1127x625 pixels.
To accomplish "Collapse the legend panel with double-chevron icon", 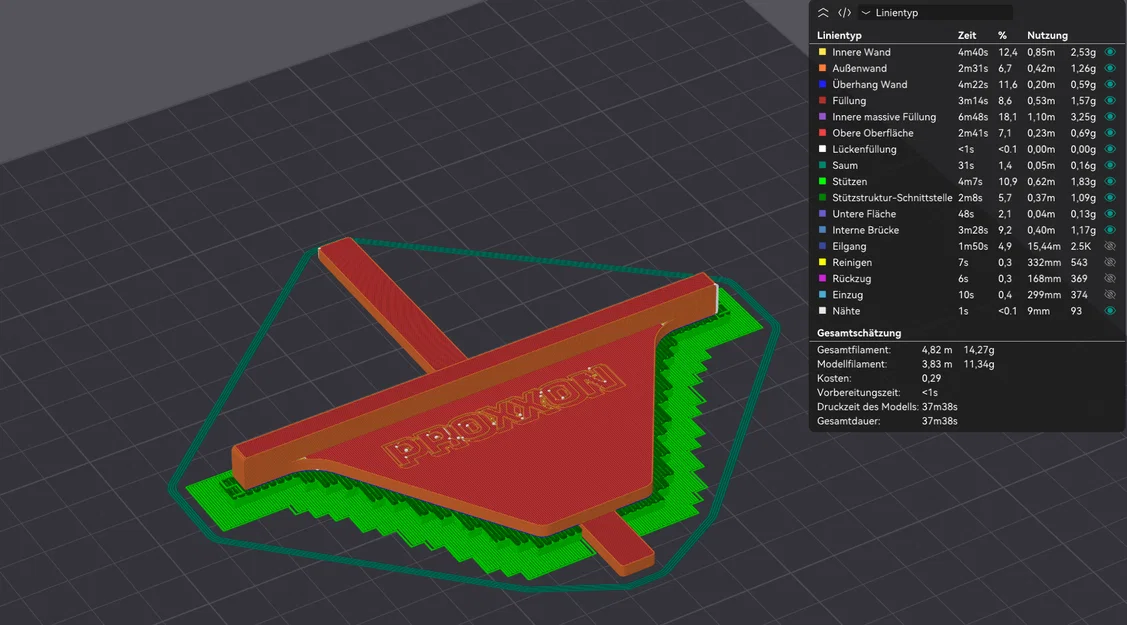I will tap(823, 13).
